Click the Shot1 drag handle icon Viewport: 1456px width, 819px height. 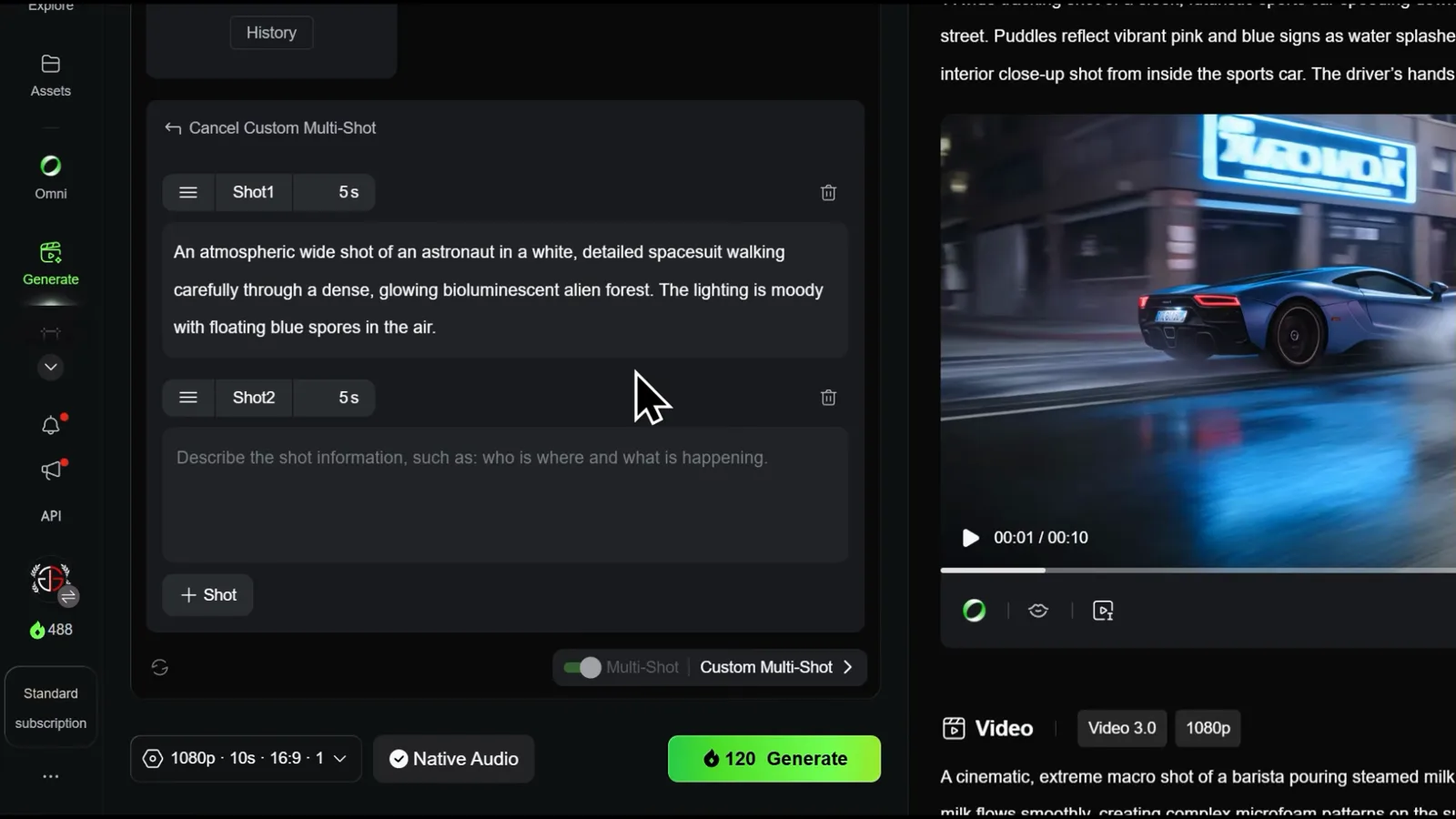click(188, 192)
